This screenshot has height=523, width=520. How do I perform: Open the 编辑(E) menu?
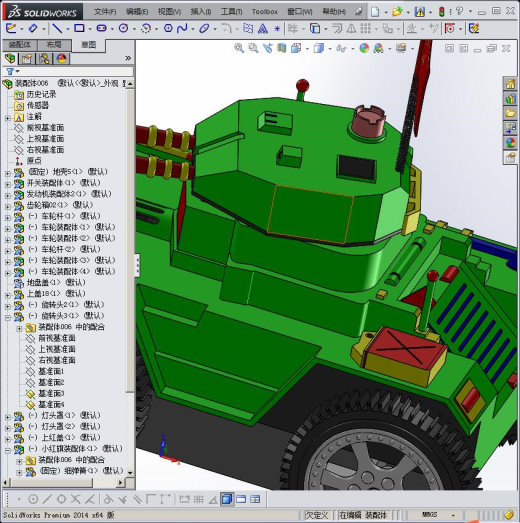point(137,12)
